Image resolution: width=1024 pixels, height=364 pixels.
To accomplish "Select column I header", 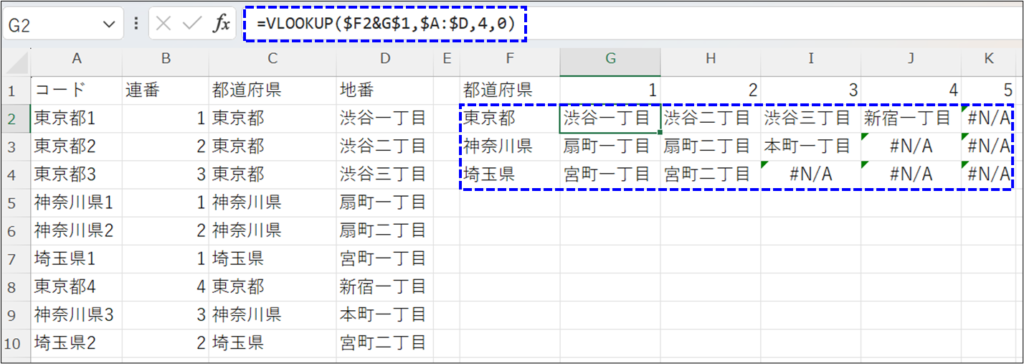I will [810, 59].
